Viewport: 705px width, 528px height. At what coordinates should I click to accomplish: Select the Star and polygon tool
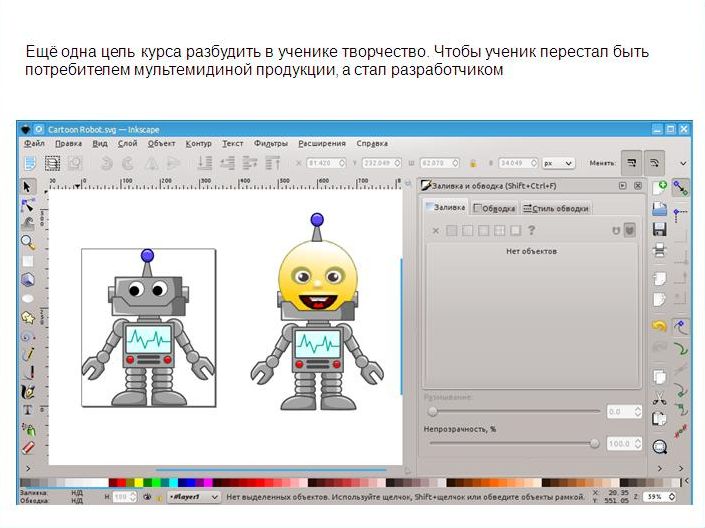tap(28, 318)
